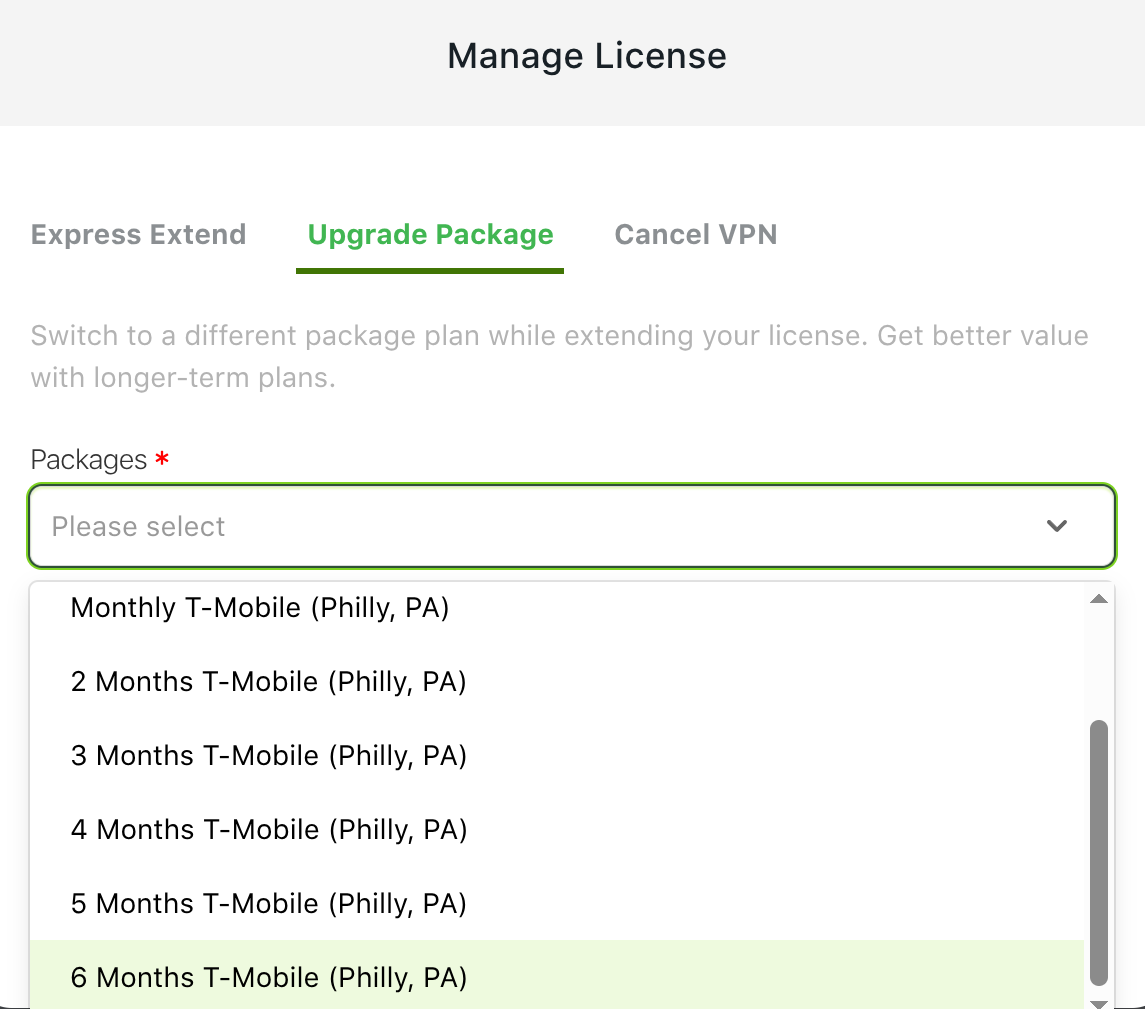The width and height of the screenshot is (1145, 1009).
Task: Click the package switch description text
Action: [x=559, y=356]
